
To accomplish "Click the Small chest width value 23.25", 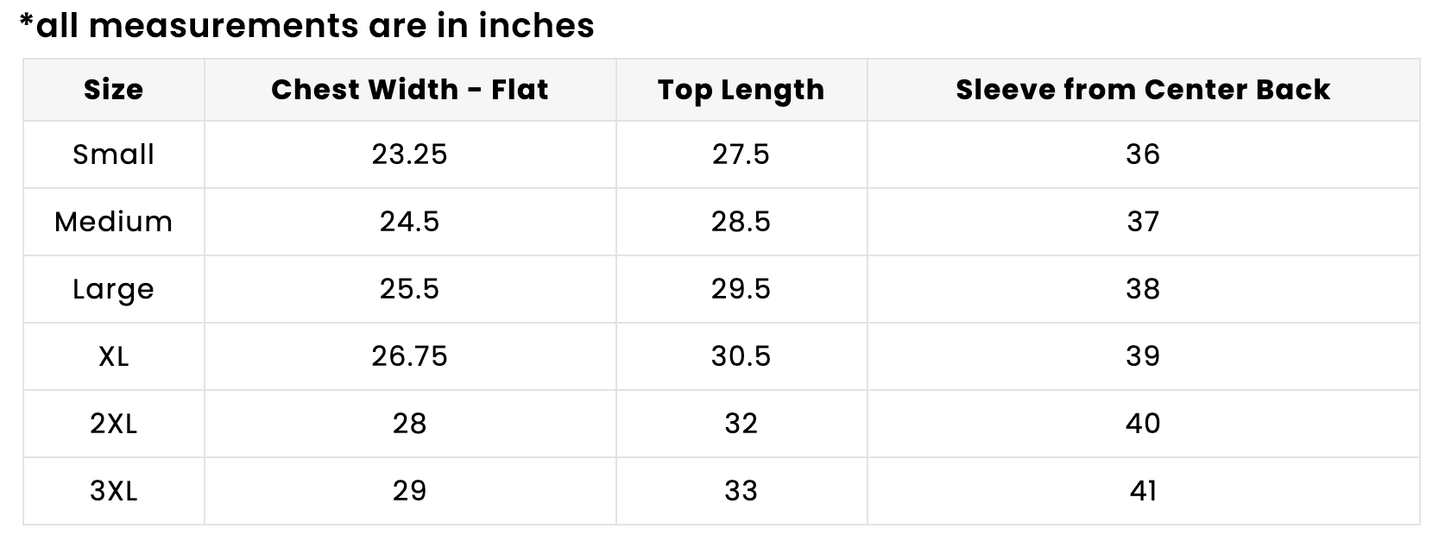I will [x=410, y=155].
